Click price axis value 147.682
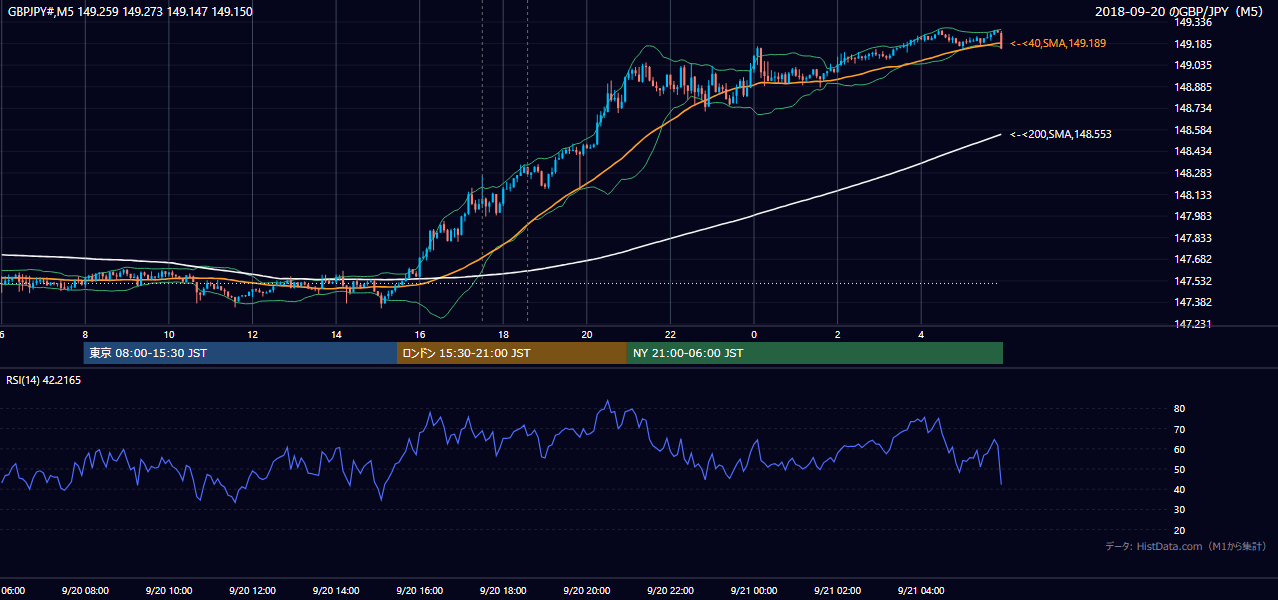This screenshot has width=1278, height=600. 1193,259
